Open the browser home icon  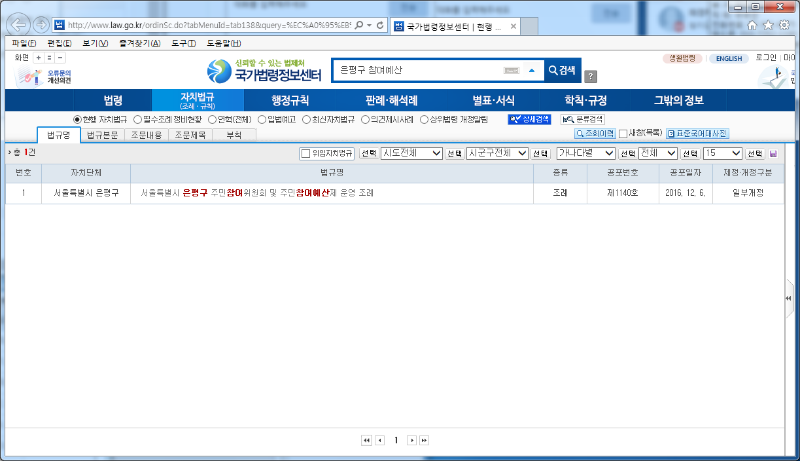pyautogui.click(x=752, y=25)
